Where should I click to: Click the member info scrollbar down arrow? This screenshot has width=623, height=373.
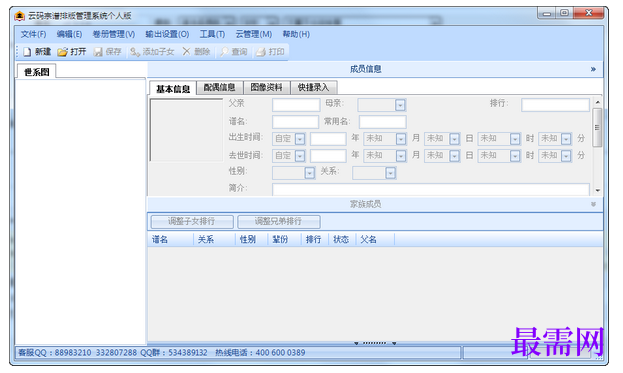point(597,191)
